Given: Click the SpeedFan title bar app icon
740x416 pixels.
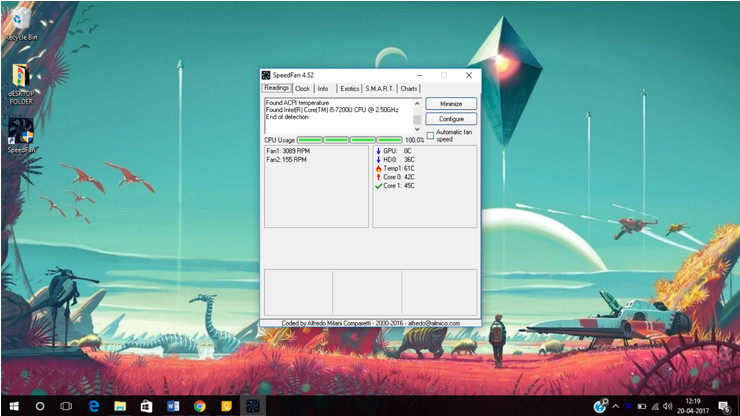Looking at the screenshot, I should [266, 75].
